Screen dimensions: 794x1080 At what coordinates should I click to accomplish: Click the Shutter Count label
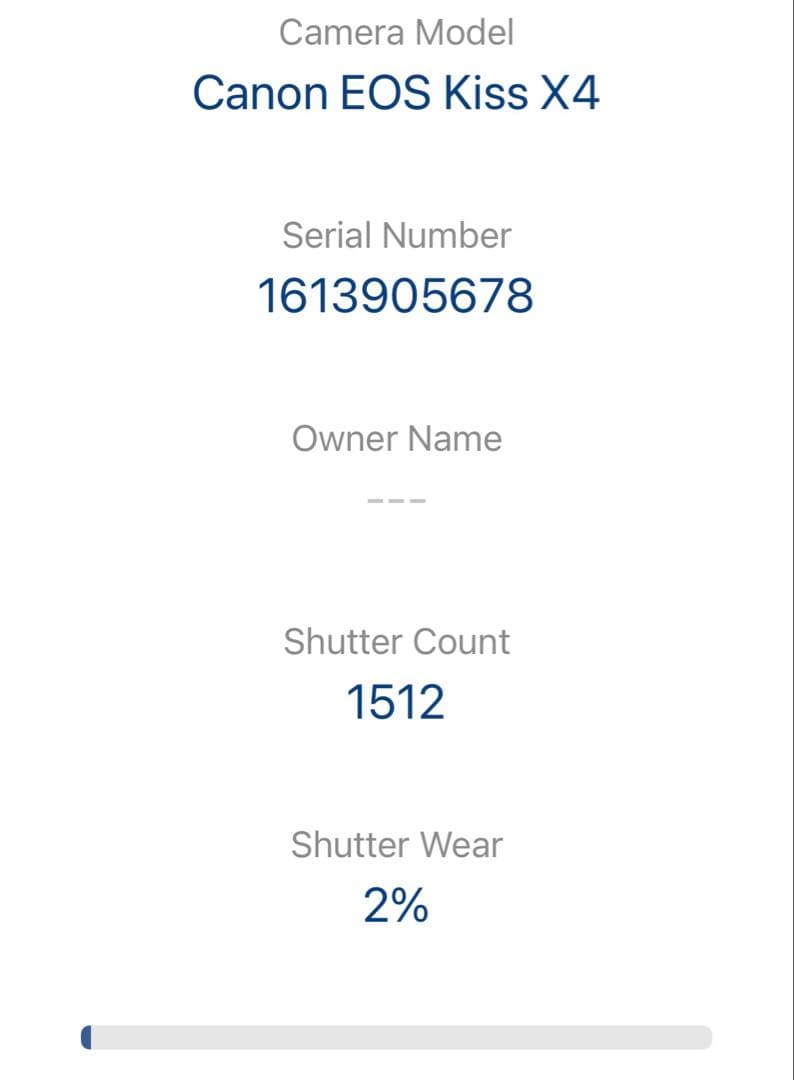coord(396,642)
